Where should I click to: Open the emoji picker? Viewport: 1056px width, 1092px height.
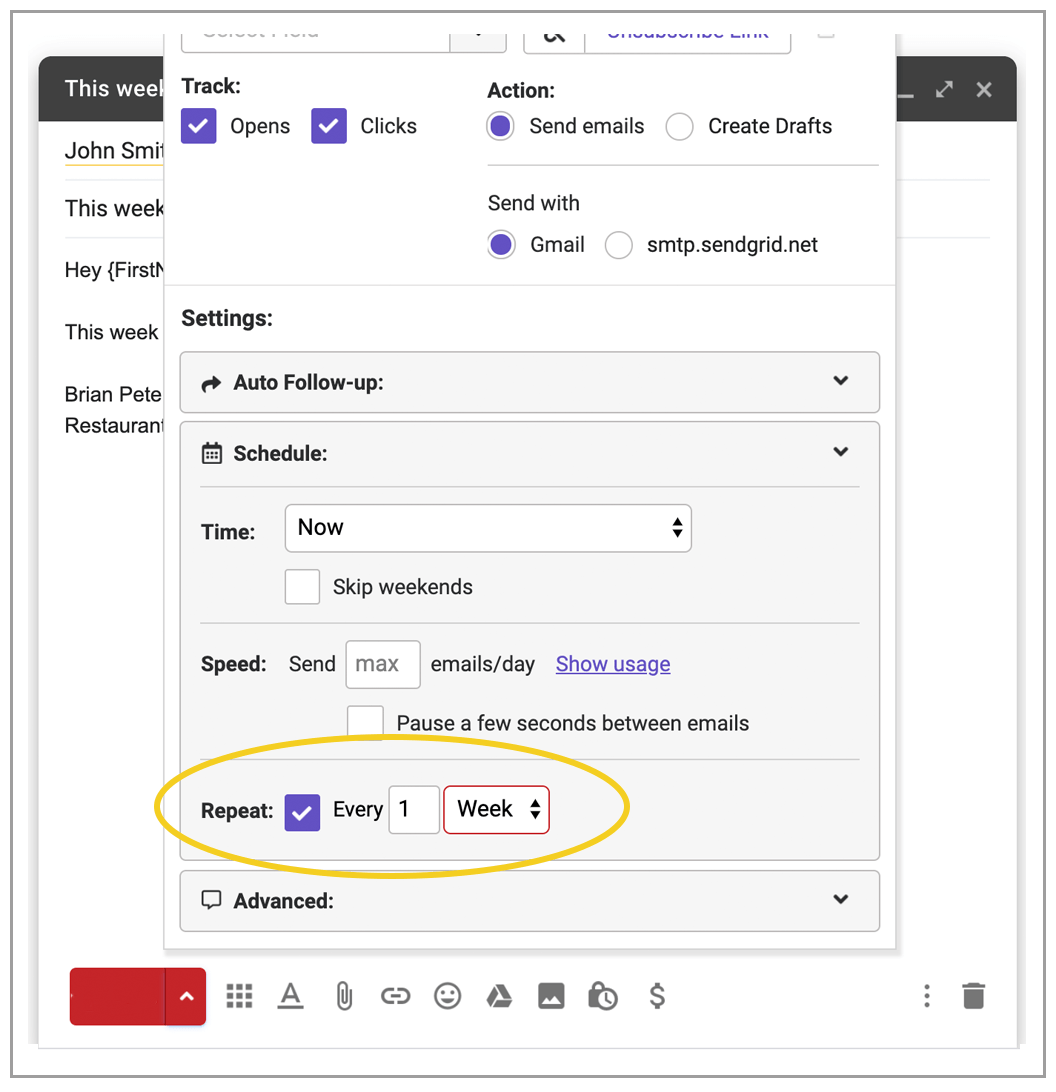point(447,996)
